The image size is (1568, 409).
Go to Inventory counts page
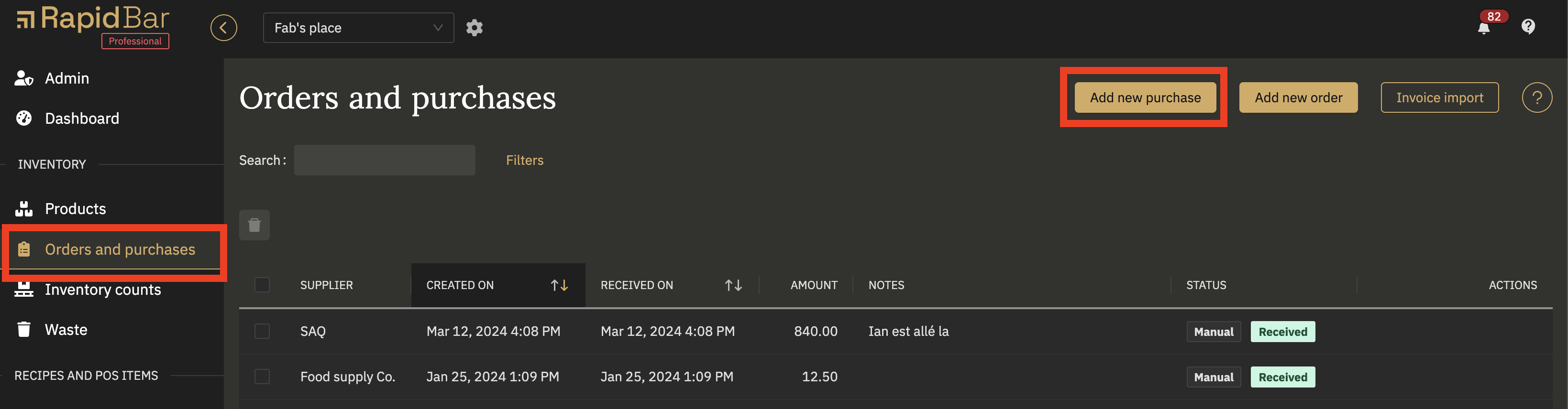[x=103, y=290]
